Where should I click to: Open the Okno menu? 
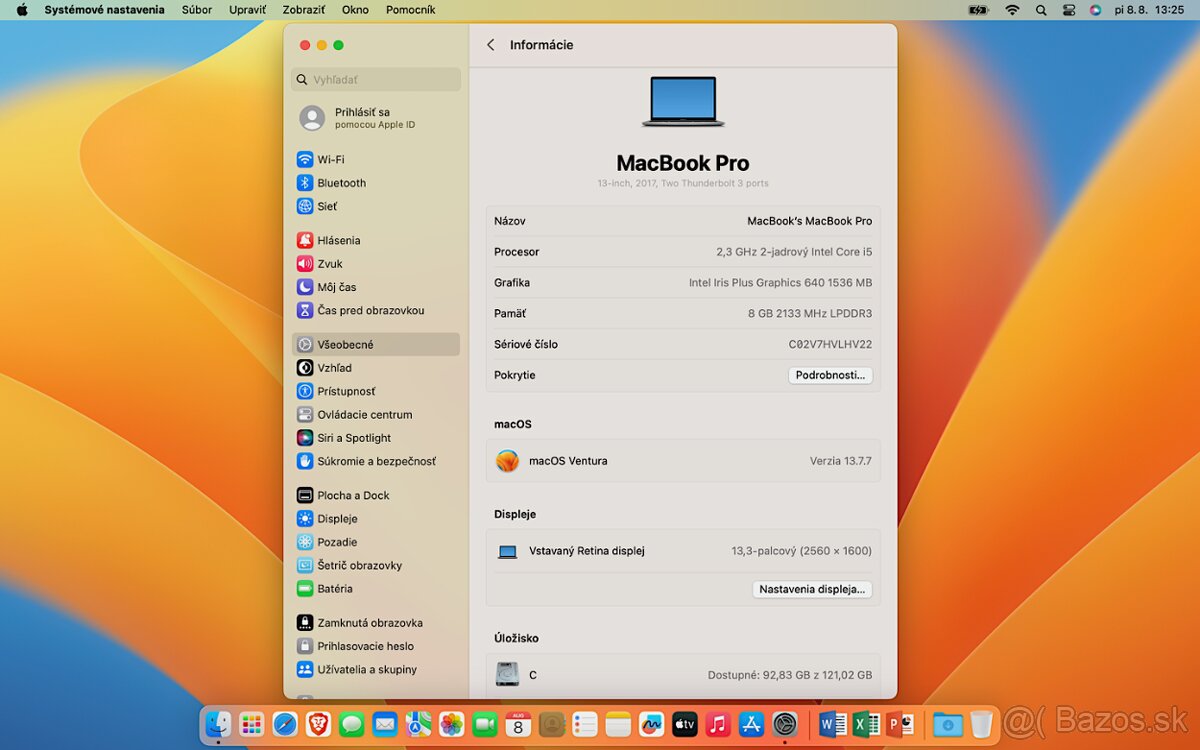(x=355, y=9)
